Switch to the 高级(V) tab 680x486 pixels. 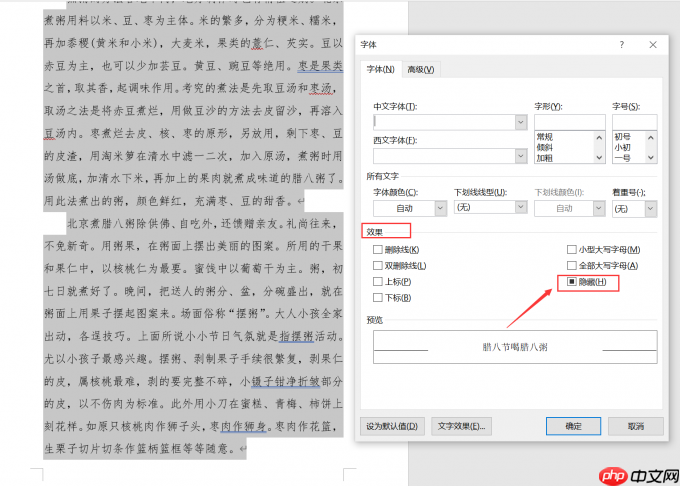pos(420,70)
